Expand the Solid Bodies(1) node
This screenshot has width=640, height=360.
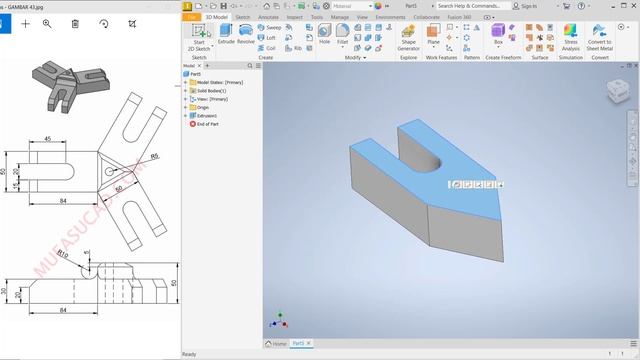(x=186, y=91)
